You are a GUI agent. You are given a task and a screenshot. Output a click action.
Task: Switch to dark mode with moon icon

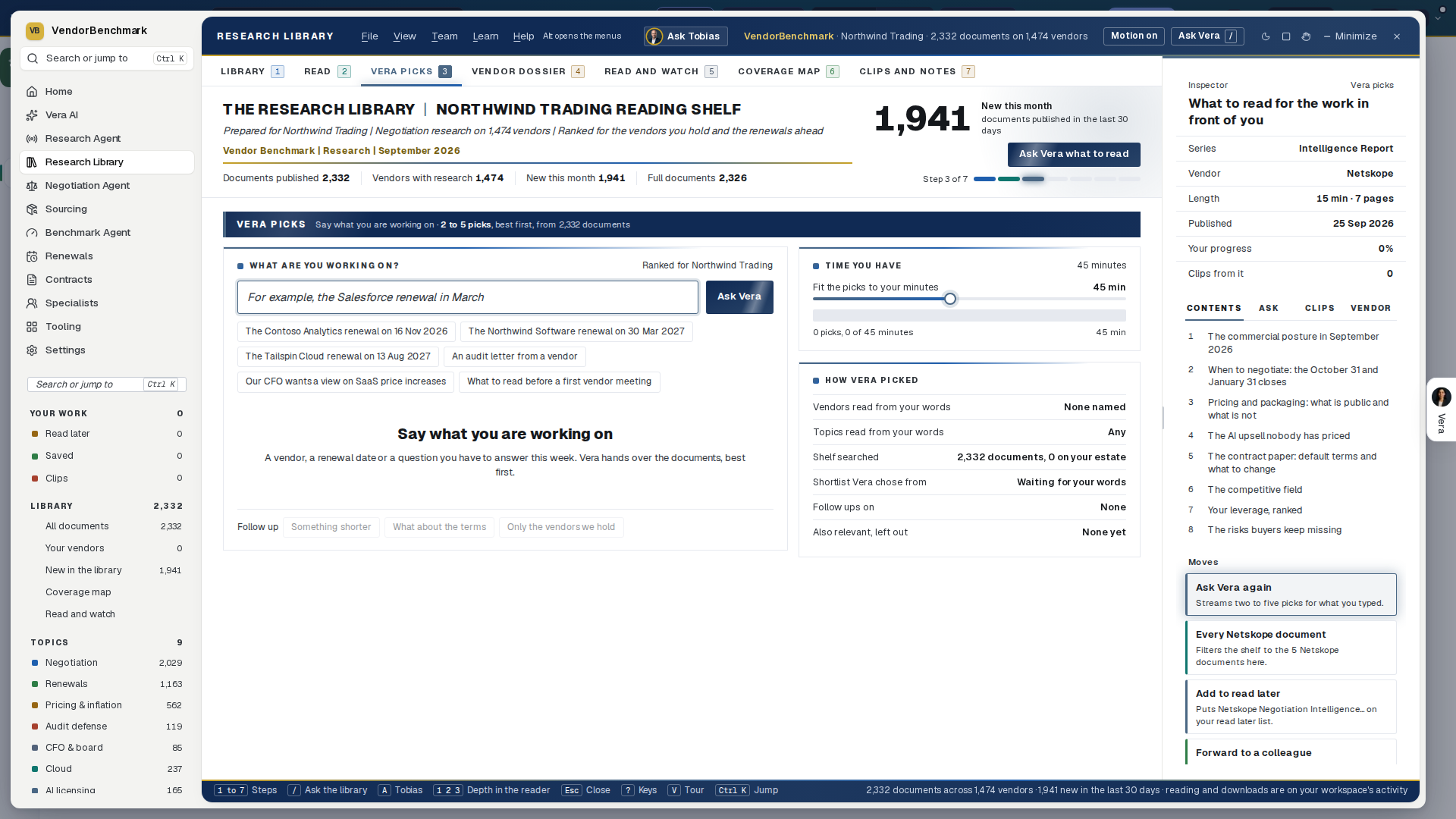pyautogui.click(x=1266, y=36)
